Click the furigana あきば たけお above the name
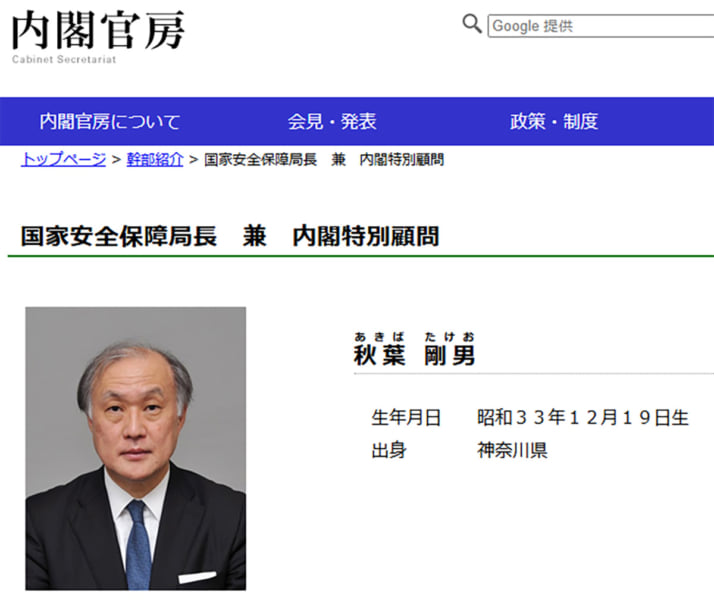Image resolution: width=714 pixels, height=606 pixels. pos(415,336)
